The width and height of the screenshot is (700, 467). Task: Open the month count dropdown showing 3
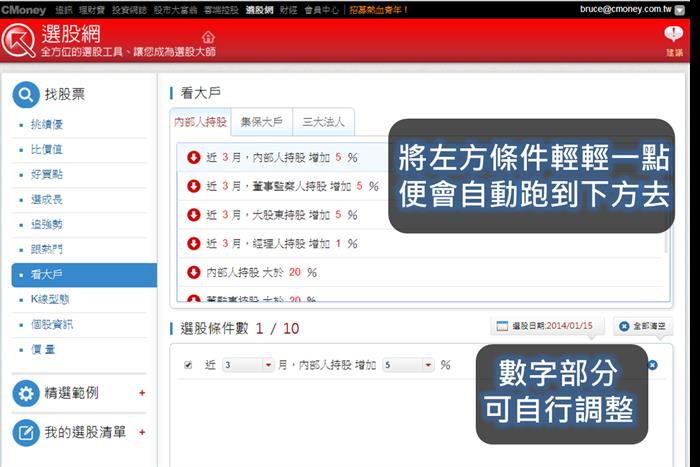pos(248,365)
